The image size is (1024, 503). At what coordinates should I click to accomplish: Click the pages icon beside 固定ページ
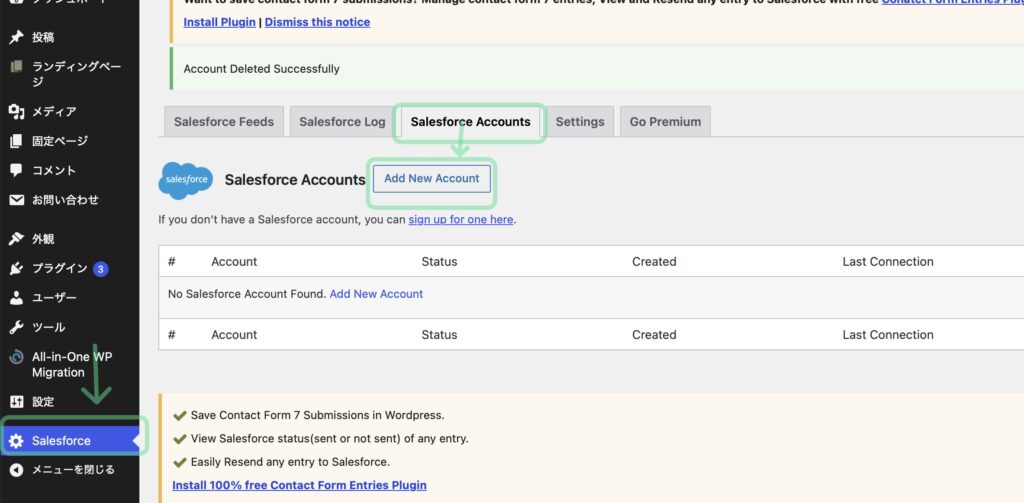pos(16,141)
